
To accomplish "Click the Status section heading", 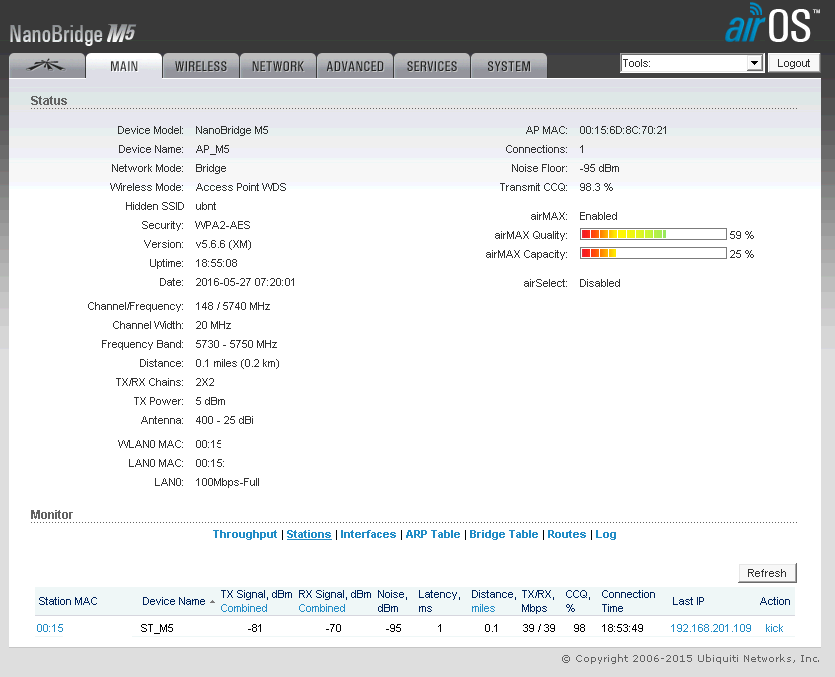I will pyautogui.click(x=48, y=101).
